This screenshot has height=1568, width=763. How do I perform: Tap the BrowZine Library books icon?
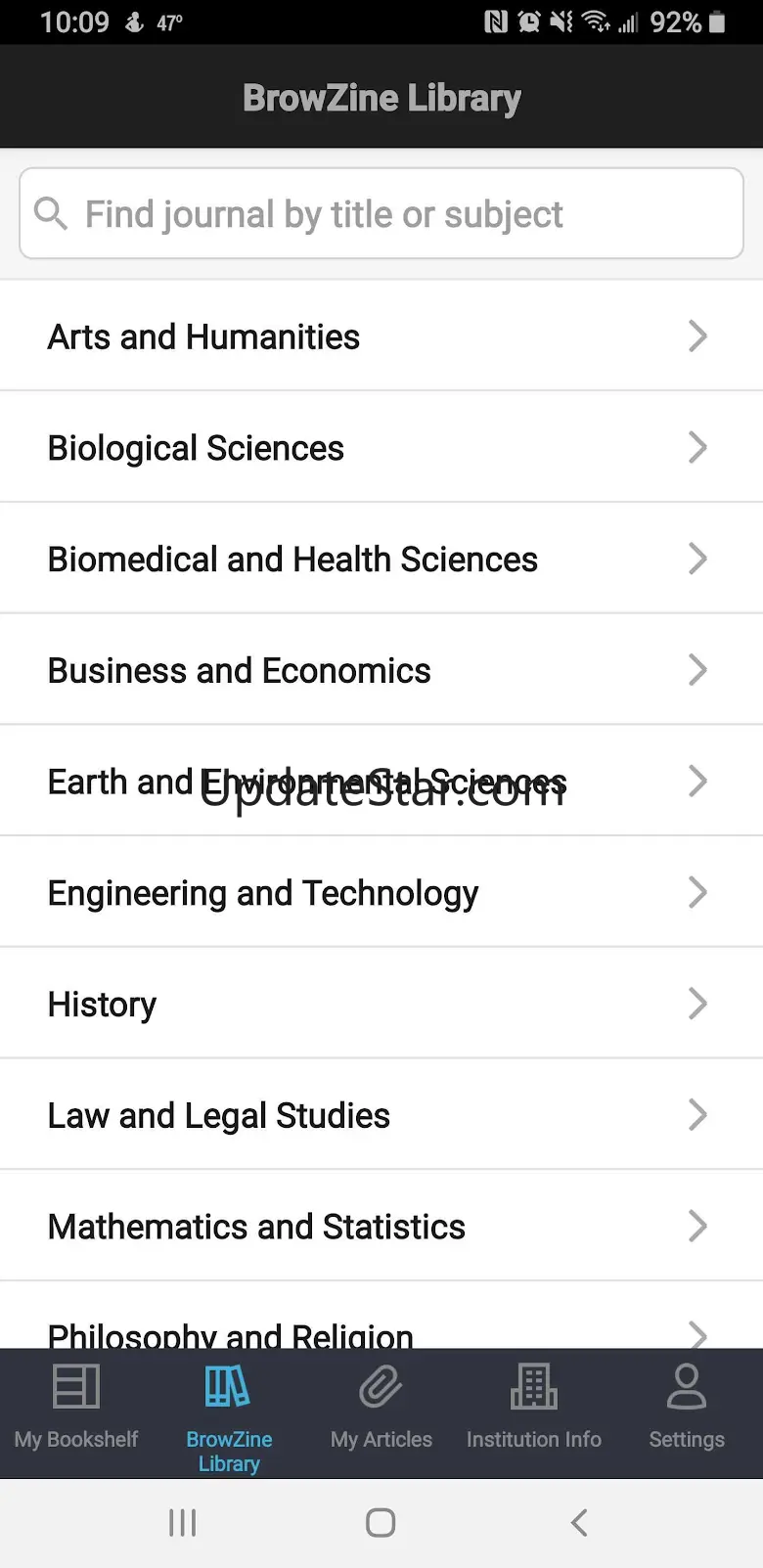(x=228, y=1386)
